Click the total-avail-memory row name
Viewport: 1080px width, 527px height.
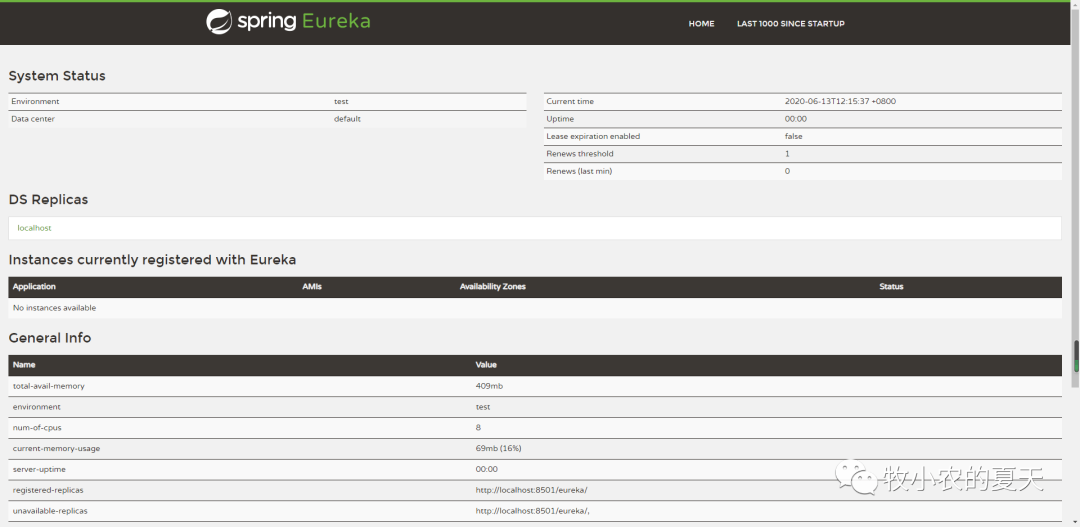(x=49, y=386)
